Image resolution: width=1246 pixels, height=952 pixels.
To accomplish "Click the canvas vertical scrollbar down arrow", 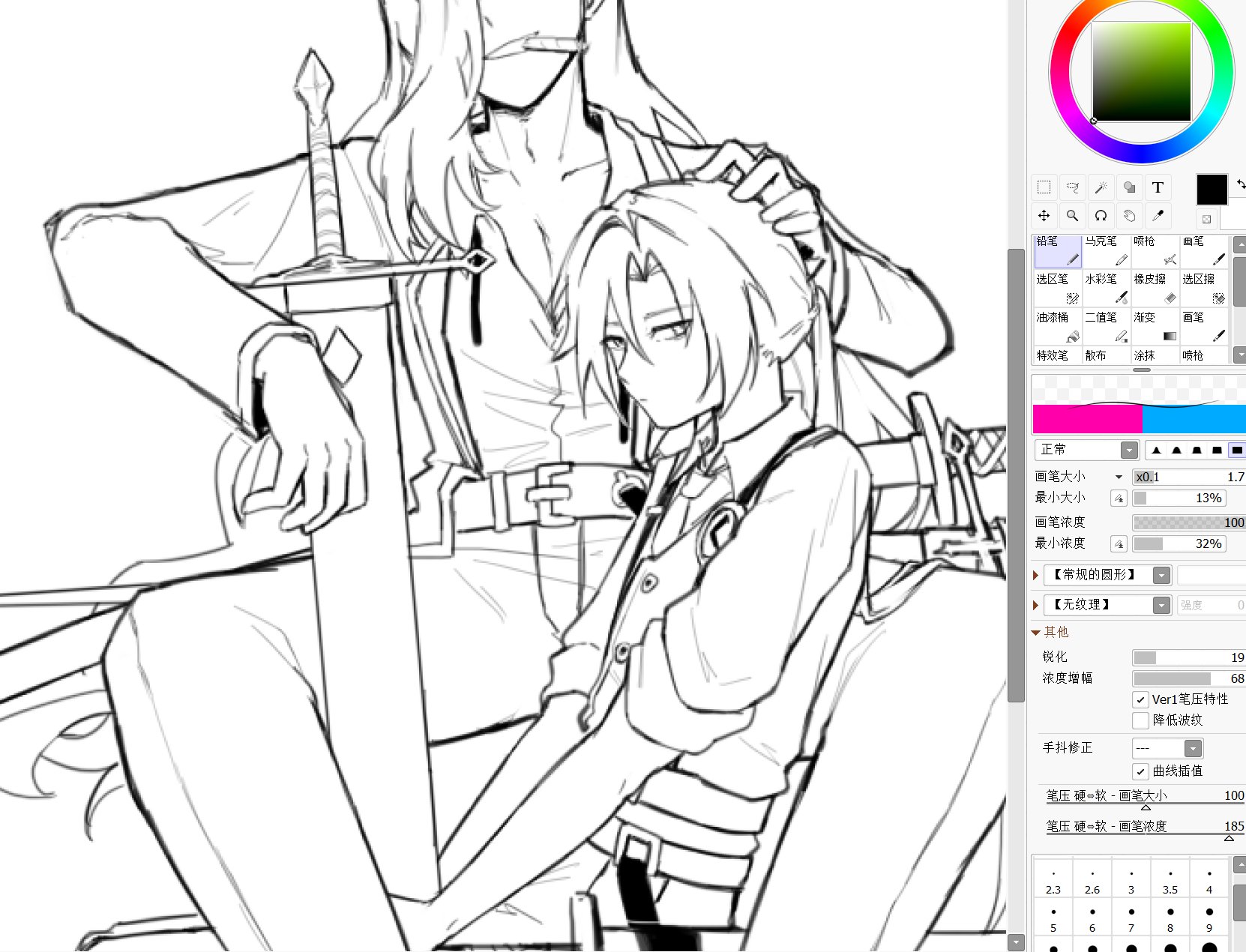I will (x=1016, y=942).
